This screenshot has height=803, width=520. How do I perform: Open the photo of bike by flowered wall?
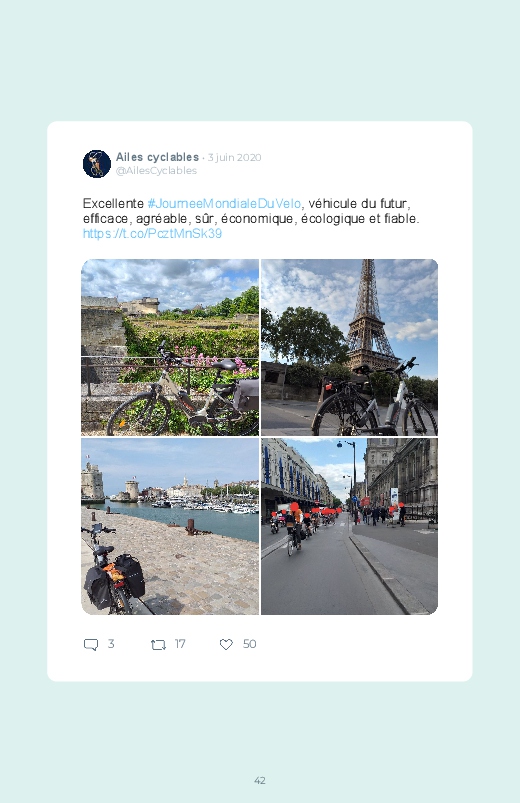point(170,347)
